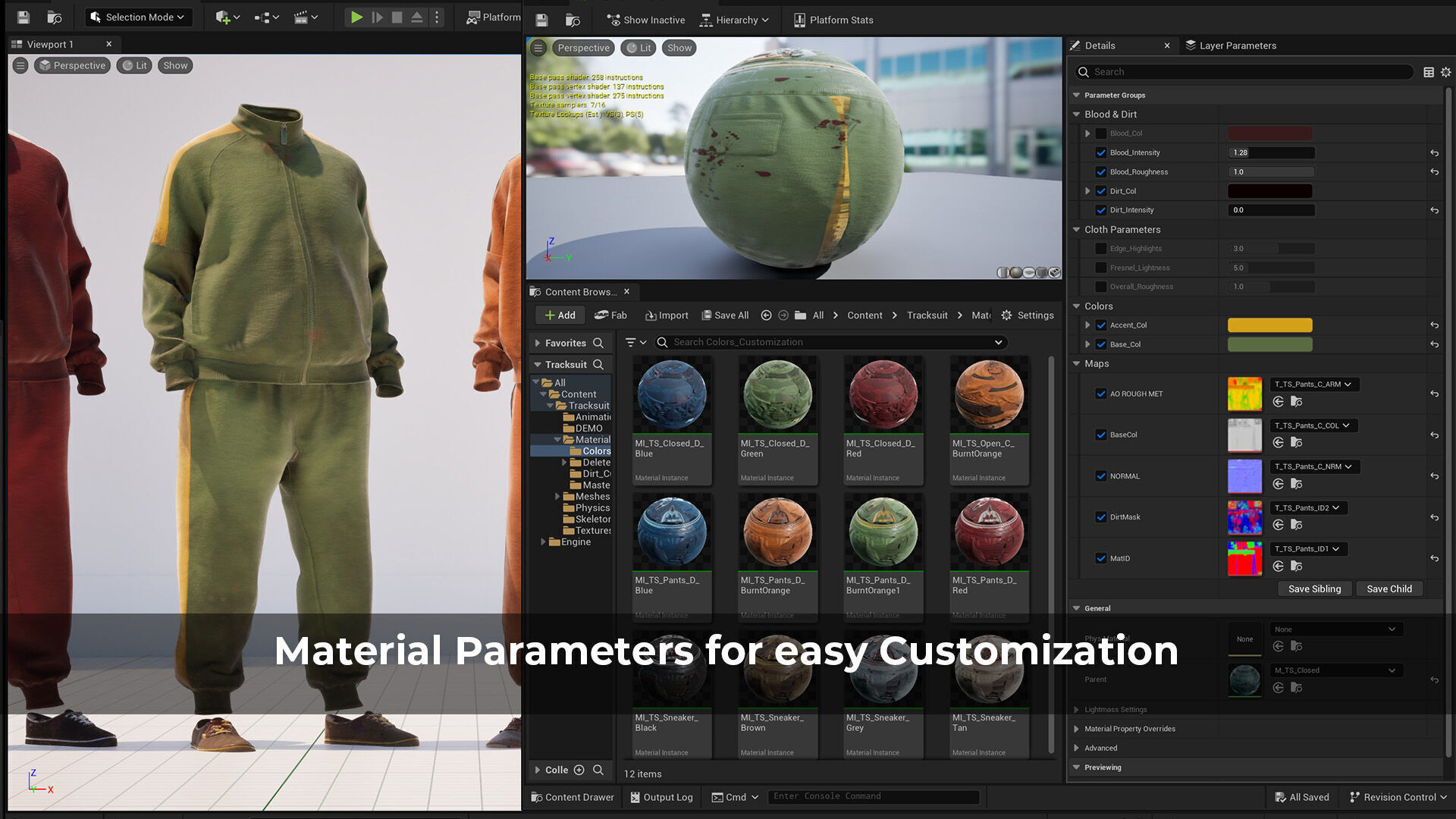Click Browse to asset icon in level editor toolbar

55,17
